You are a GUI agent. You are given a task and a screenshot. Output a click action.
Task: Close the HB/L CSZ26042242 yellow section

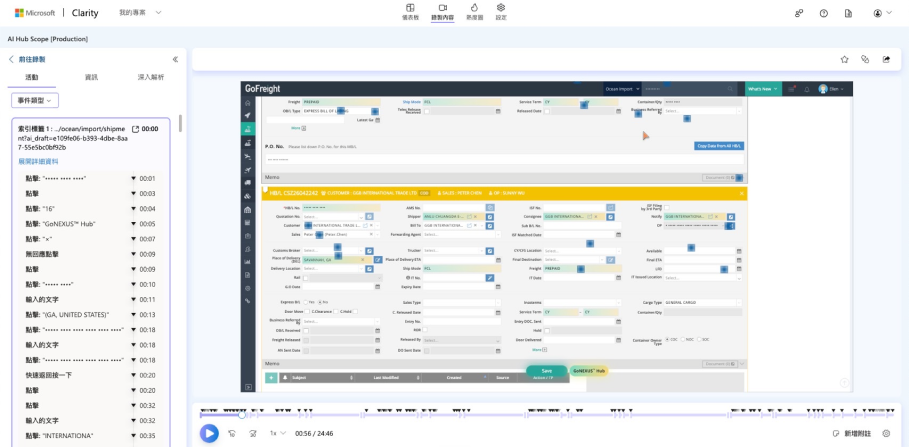point(741,193)
